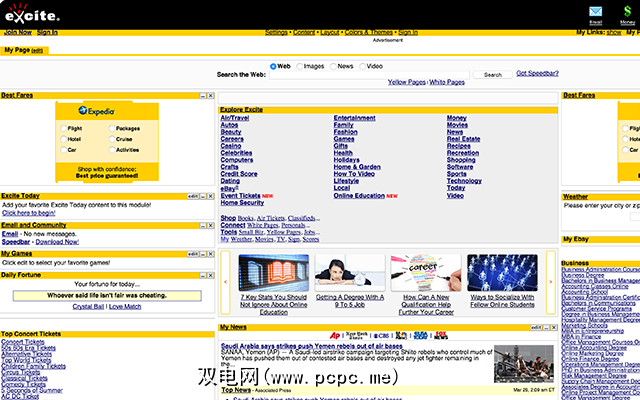Choose the Flight option in Expedia

[63, 128]
